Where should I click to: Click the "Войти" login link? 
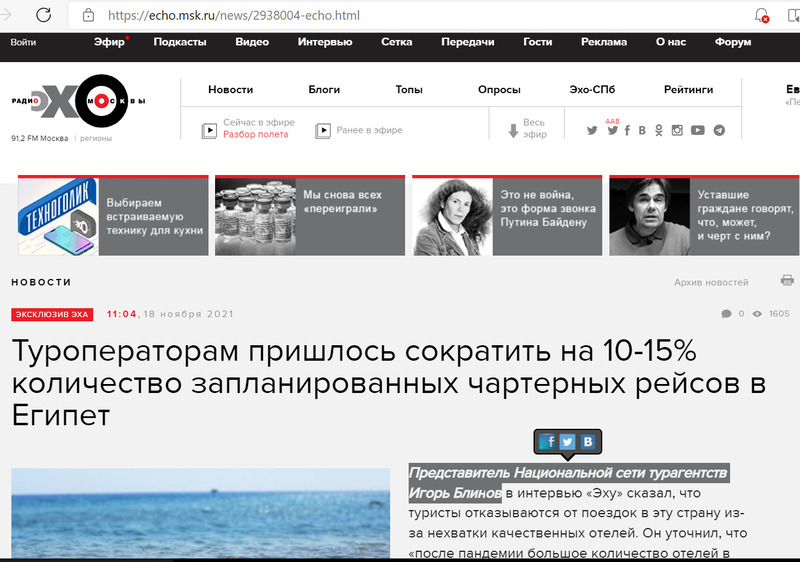23,42
